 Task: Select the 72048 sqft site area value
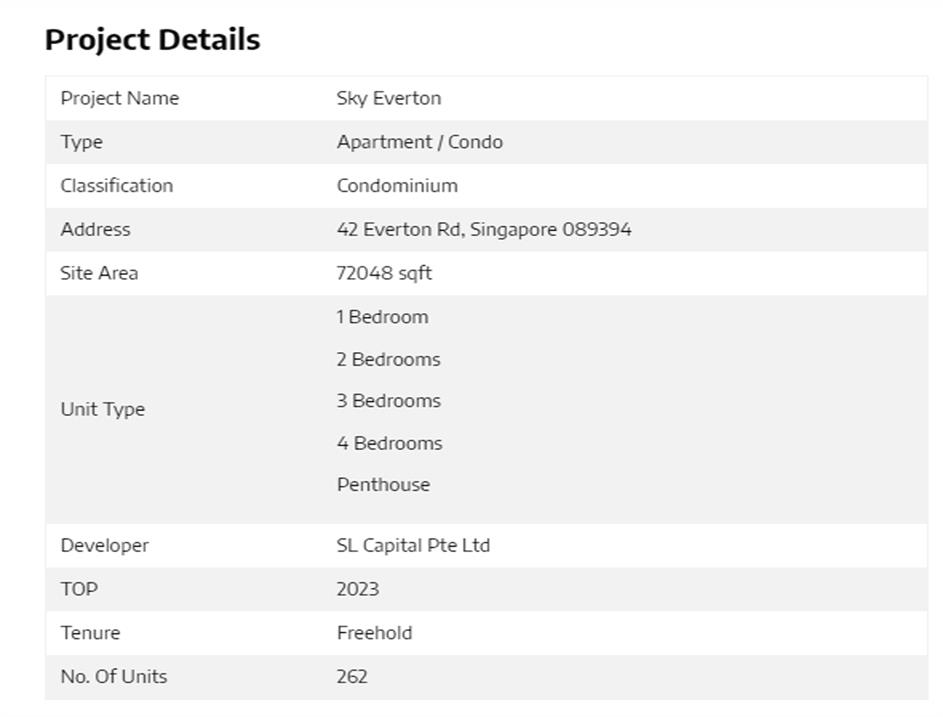pos(384,273)
